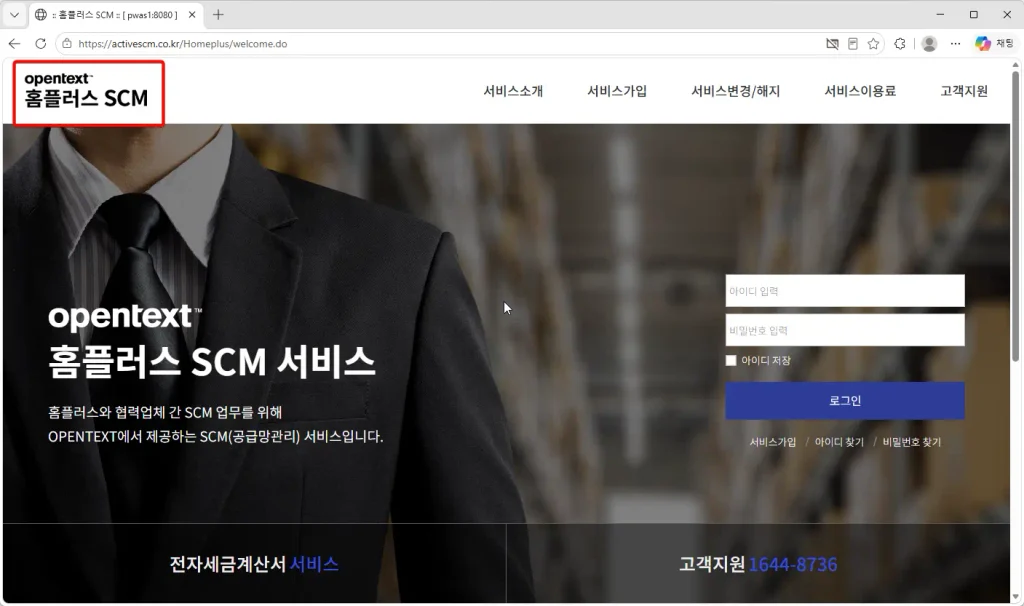Open the 전자세금계산서 서비스 banner
1024x606 pixels.
click(254, 564)
